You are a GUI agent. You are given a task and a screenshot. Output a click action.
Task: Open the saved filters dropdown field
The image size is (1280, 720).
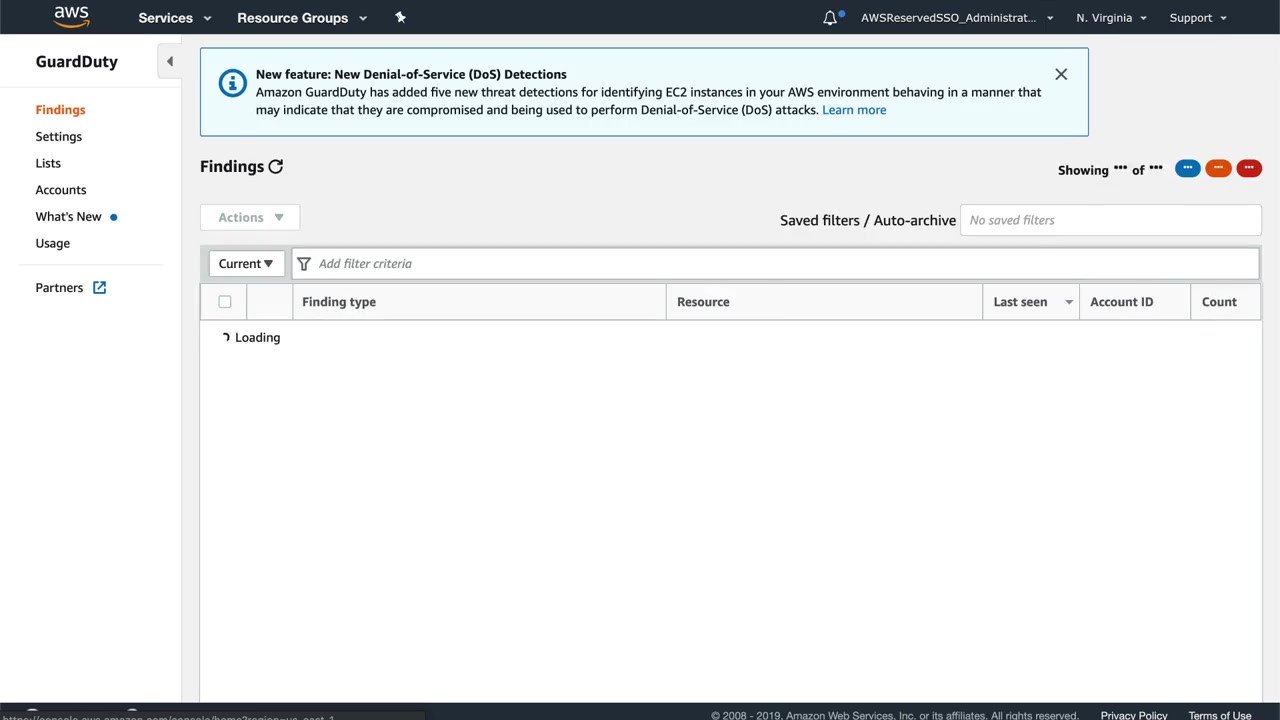pos(1110,220)
